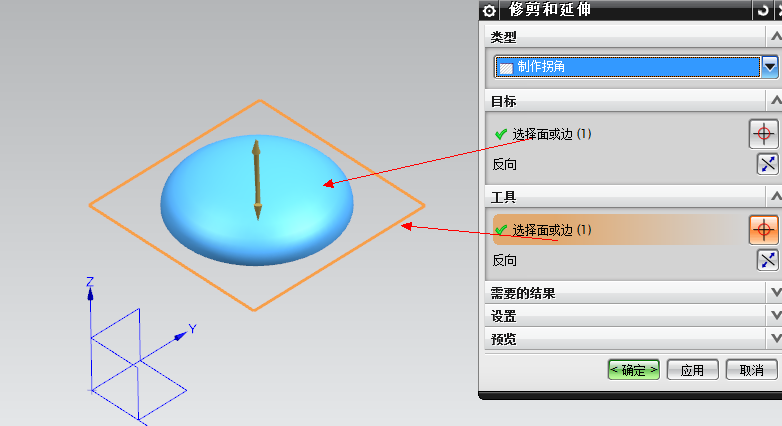
Task: Click the 应用 button
Action: (x=692, y=370)
